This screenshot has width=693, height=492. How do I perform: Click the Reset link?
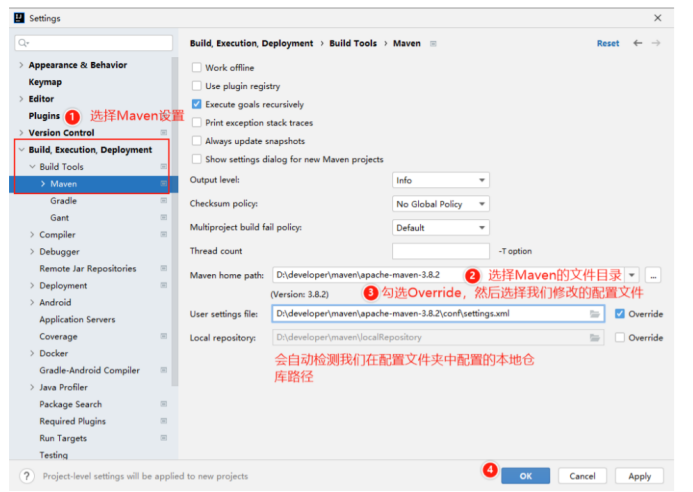tap(608, 43)
